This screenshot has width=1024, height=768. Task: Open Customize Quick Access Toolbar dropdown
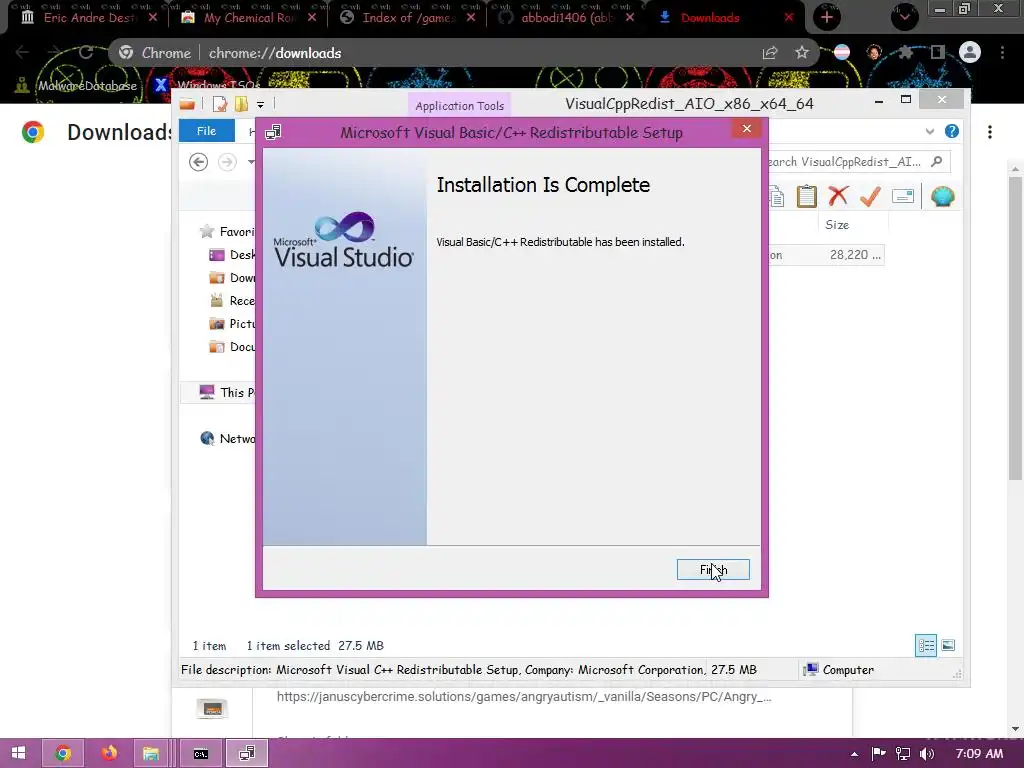click(x=260, y=104)
